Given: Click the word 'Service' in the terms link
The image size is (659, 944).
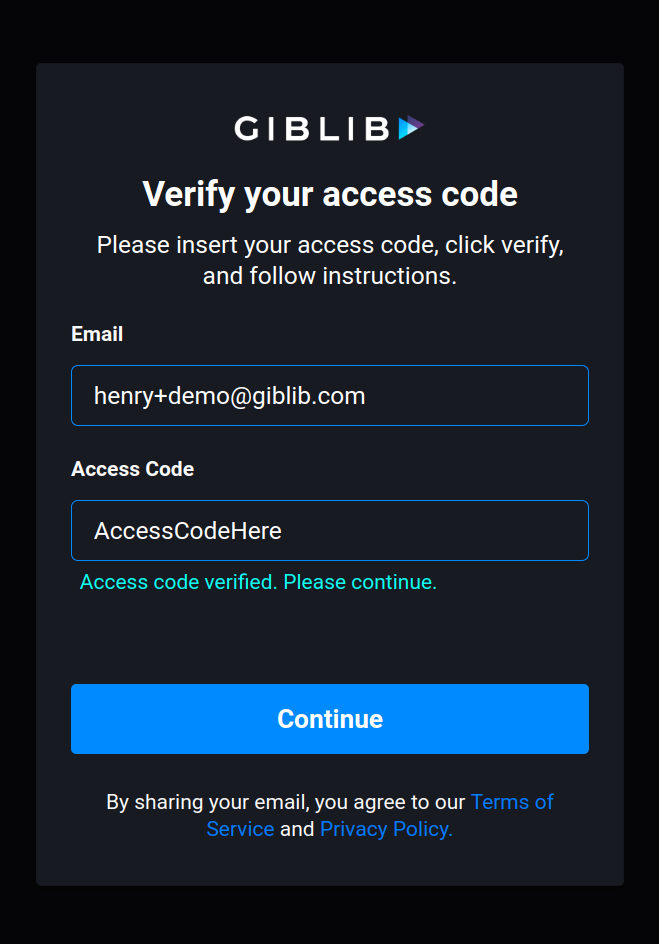Looking at the screenshot, I should pyautogui.click(x=240, y=829).
